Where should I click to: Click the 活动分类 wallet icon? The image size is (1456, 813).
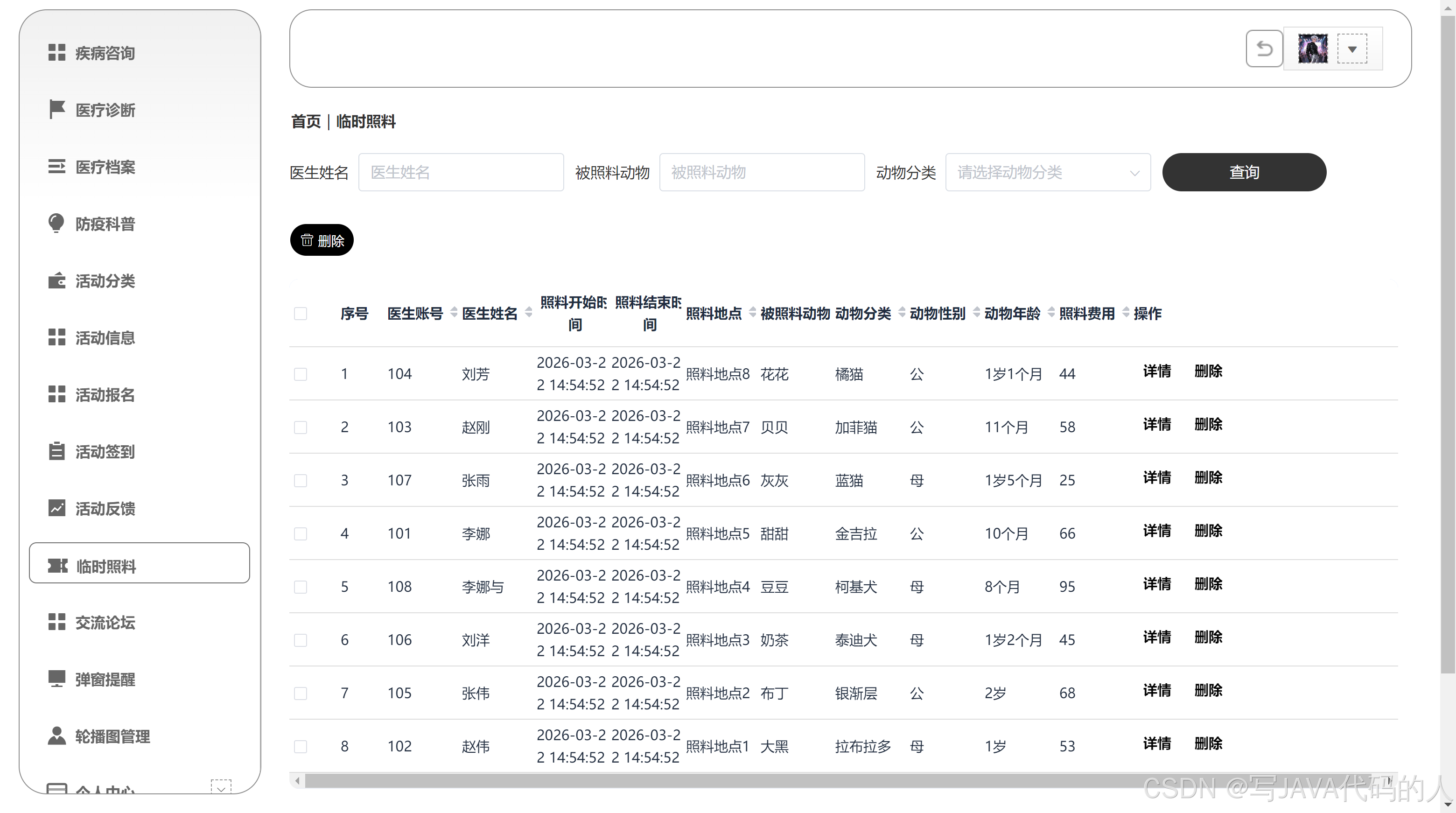(x=56, y=280)
